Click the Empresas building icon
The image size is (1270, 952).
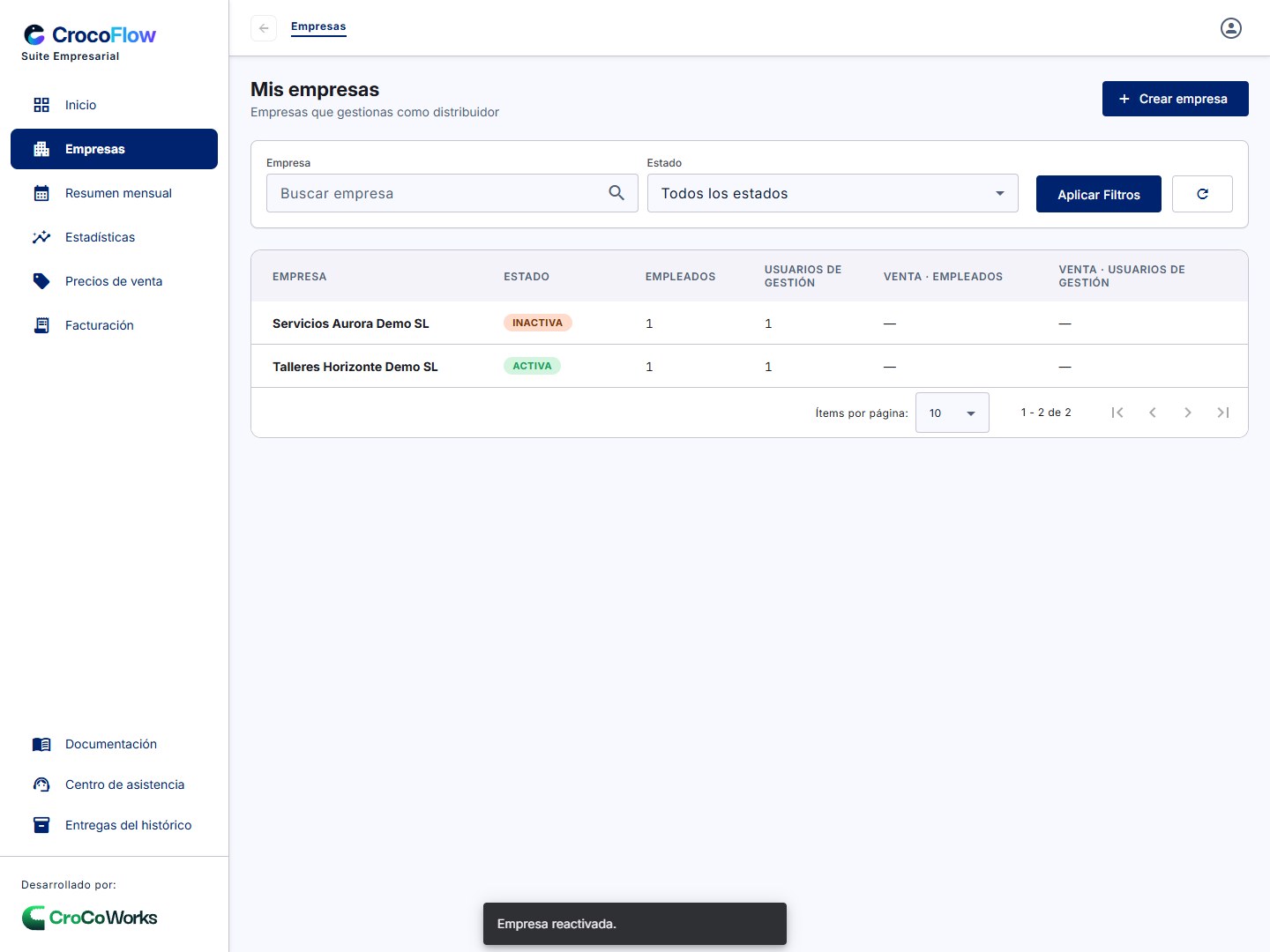tap(41, 149)
